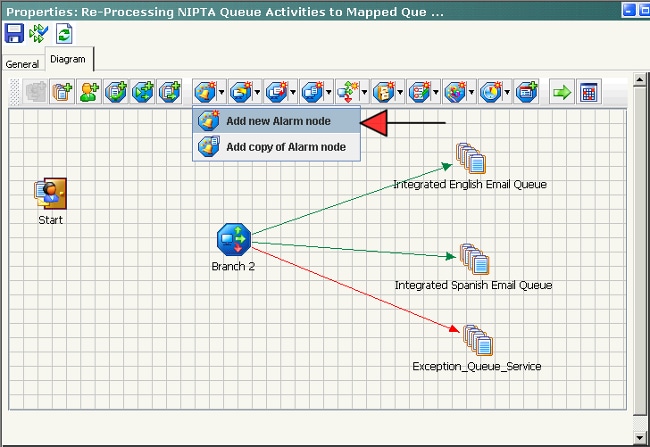Open dropdown beside monitor yellow arrow icon
Image resolution: width=650 pixels, height=447 pixels.
tap(257, 92)
